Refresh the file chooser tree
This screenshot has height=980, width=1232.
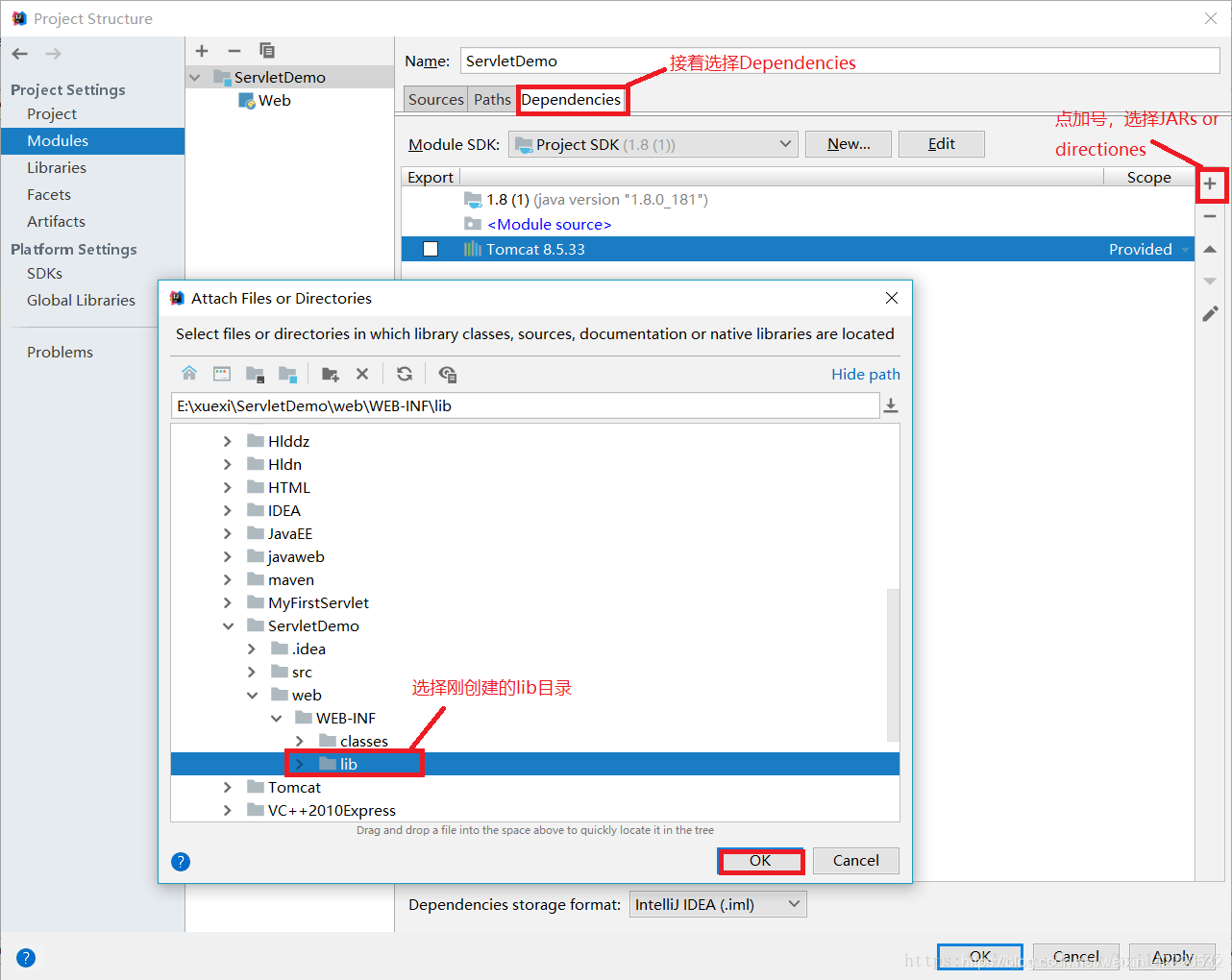405,374
